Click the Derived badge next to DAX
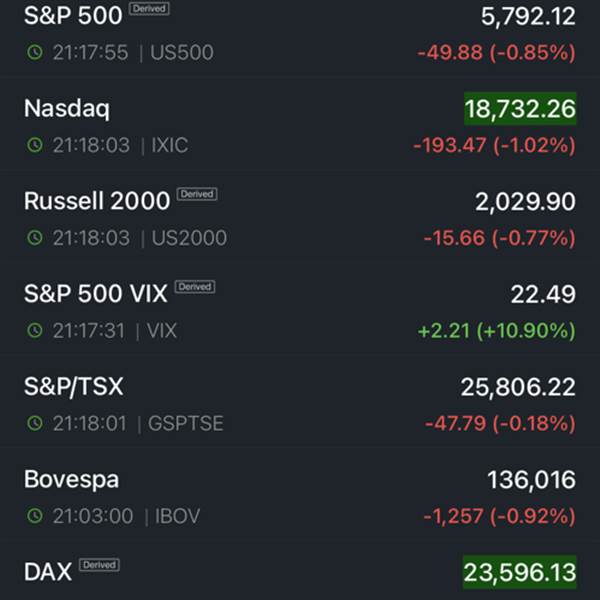600x600 pixels. click(x=99, y=565)
